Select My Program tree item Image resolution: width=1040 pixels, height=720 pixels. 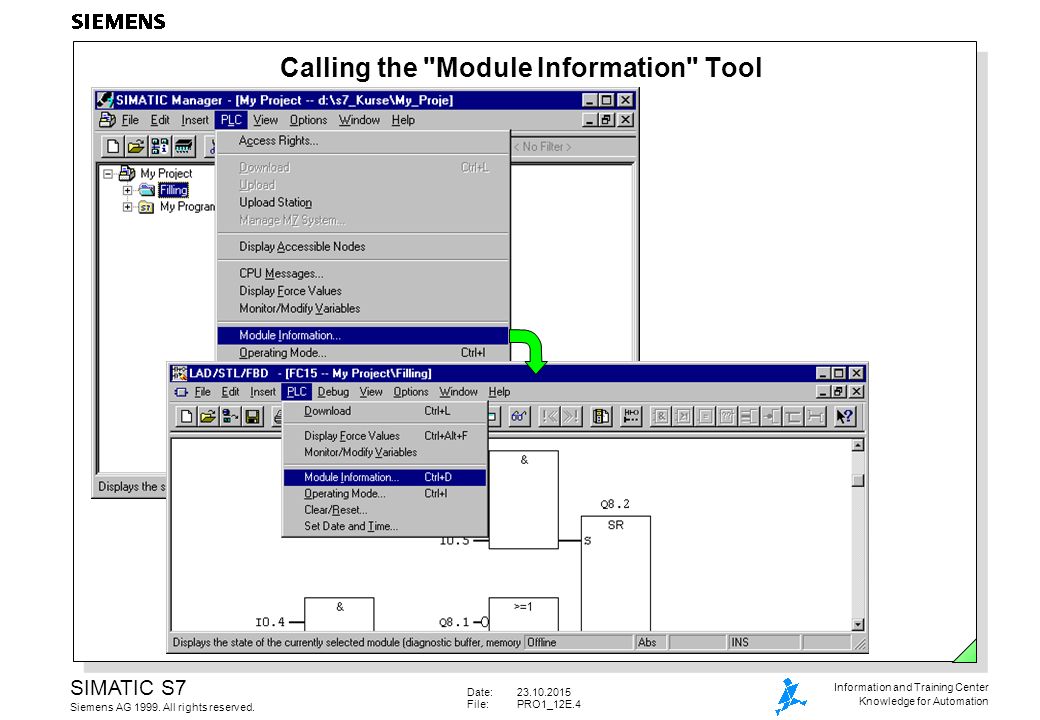[x=187, y=207]
